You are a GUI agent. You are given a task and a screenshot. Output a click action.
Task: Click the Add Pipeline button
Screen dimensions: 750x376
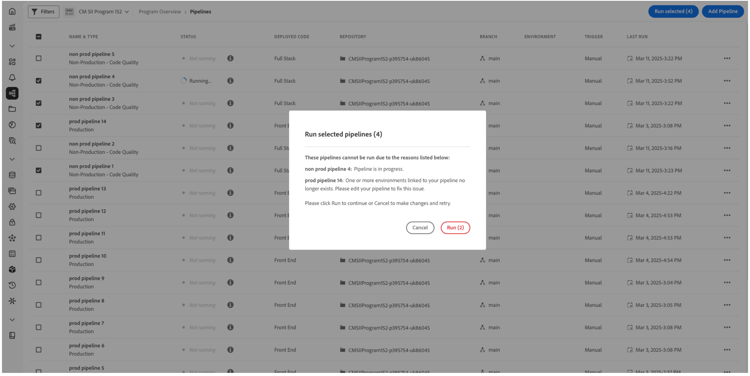(x=723, y=11)
